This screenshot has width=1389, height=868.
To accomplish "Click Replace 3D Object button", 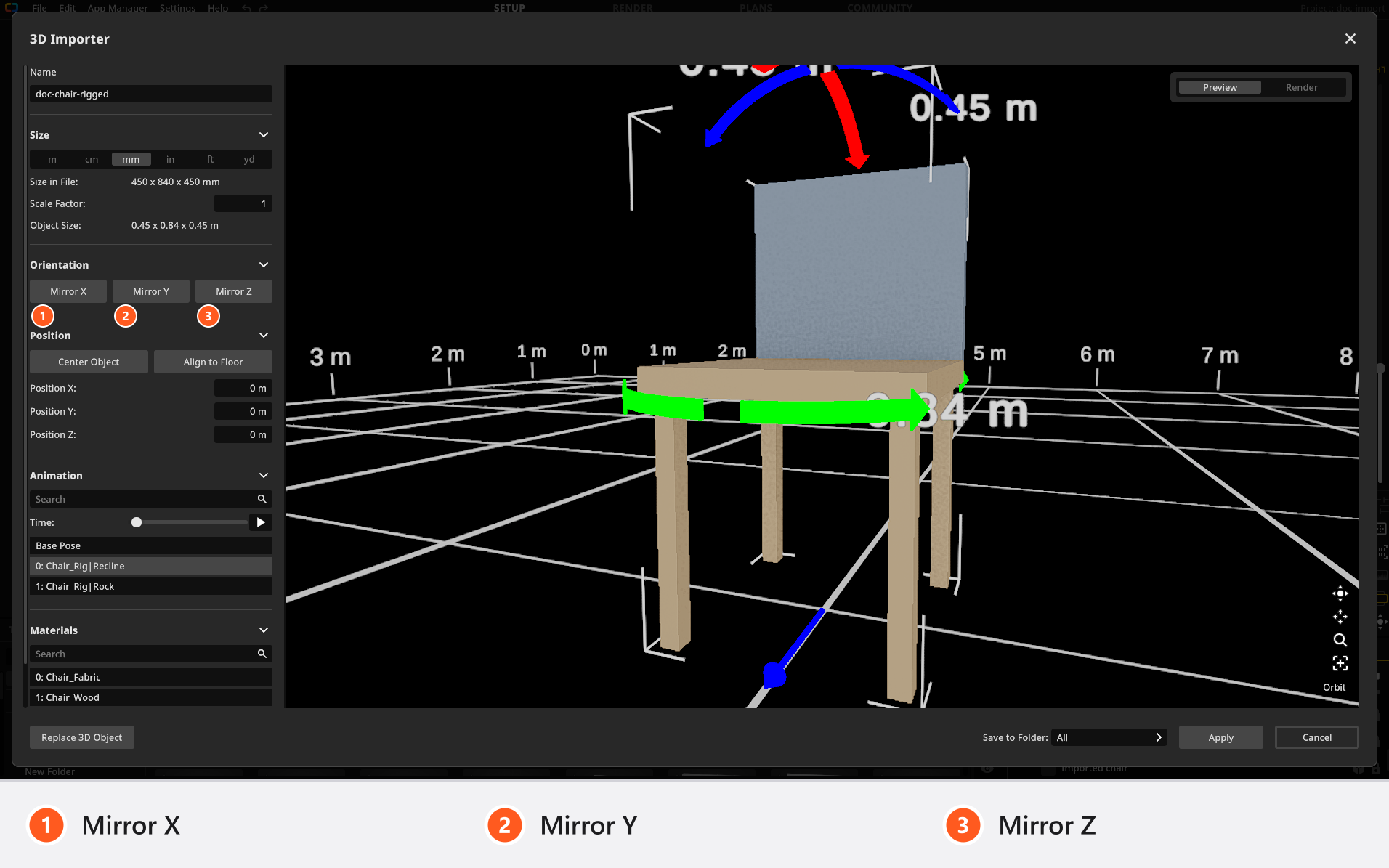I will (x=81, y=737).
